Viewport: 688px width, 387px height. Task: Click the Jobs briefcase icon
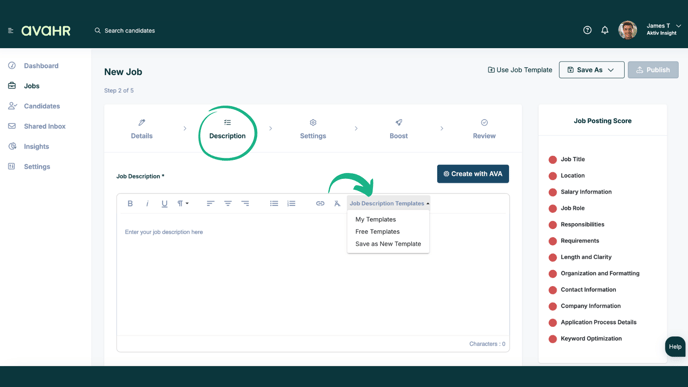tap(12, 86)
